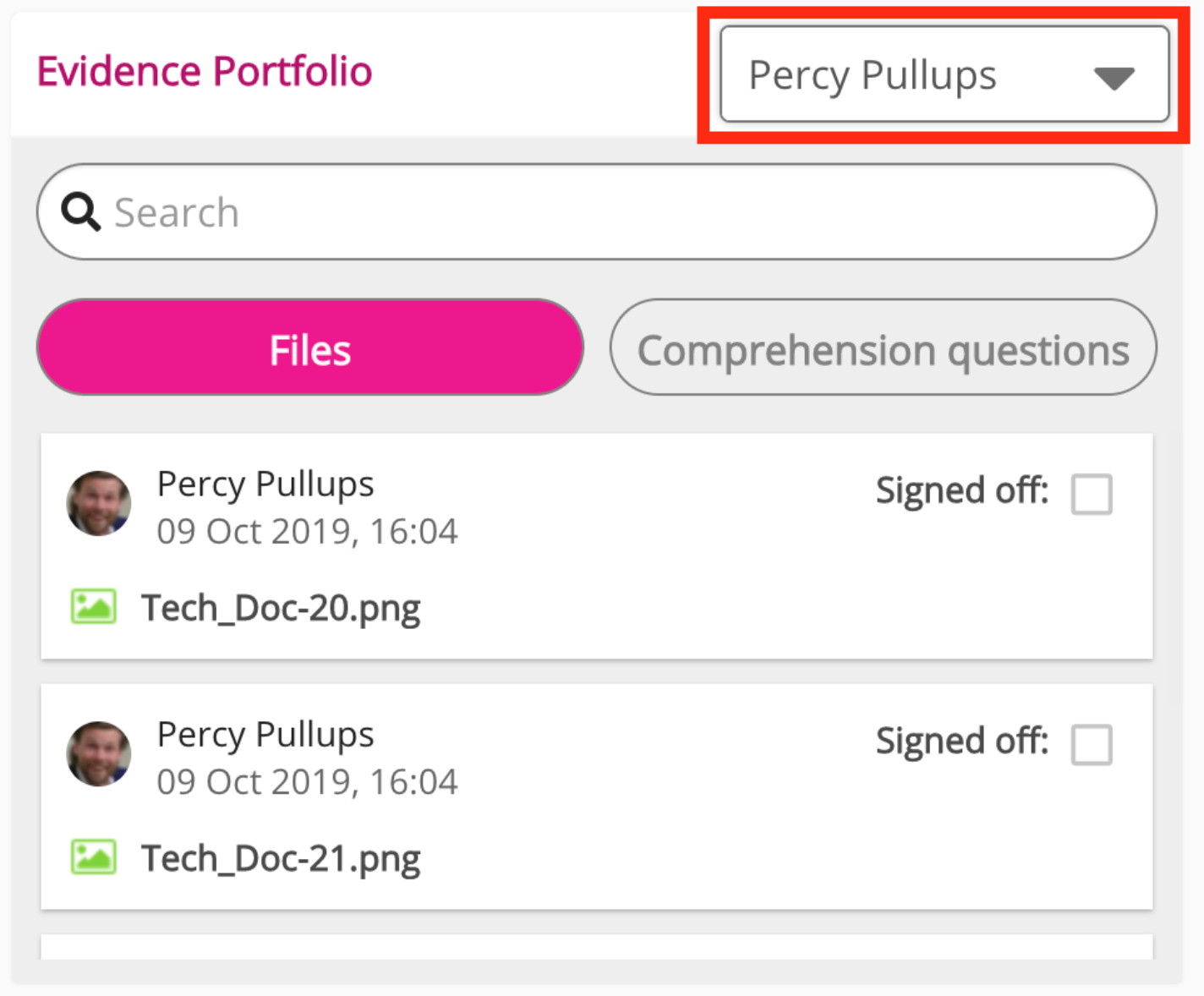Click the magnifying glass search icon
This screenshot has height=996, width=1204.
[x=81, y=211]
